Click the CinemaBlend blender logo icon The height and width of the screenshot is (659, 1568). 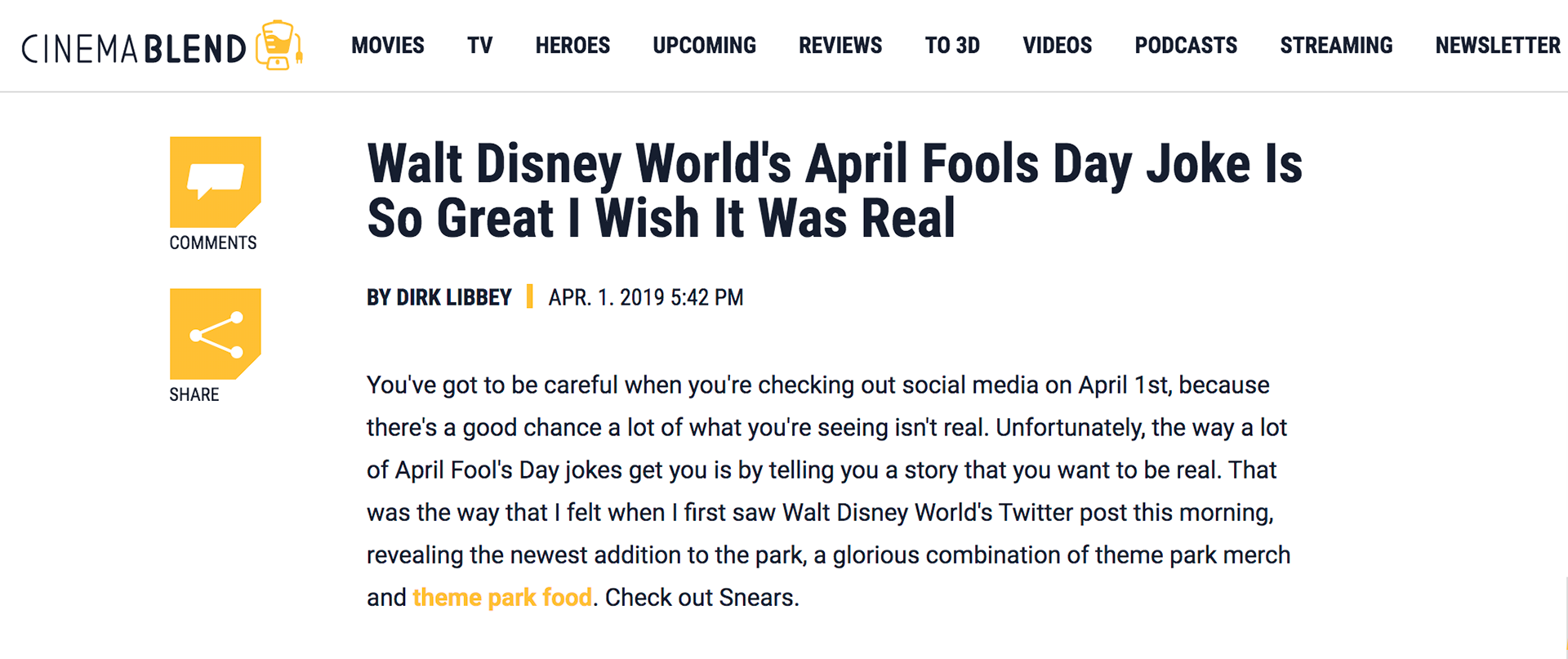tap(279, 46)
